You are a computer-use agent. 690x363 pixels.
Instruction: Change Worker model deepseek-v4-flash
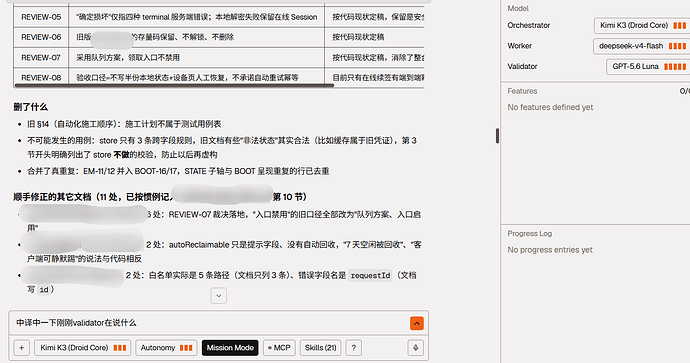coord(642,46)
